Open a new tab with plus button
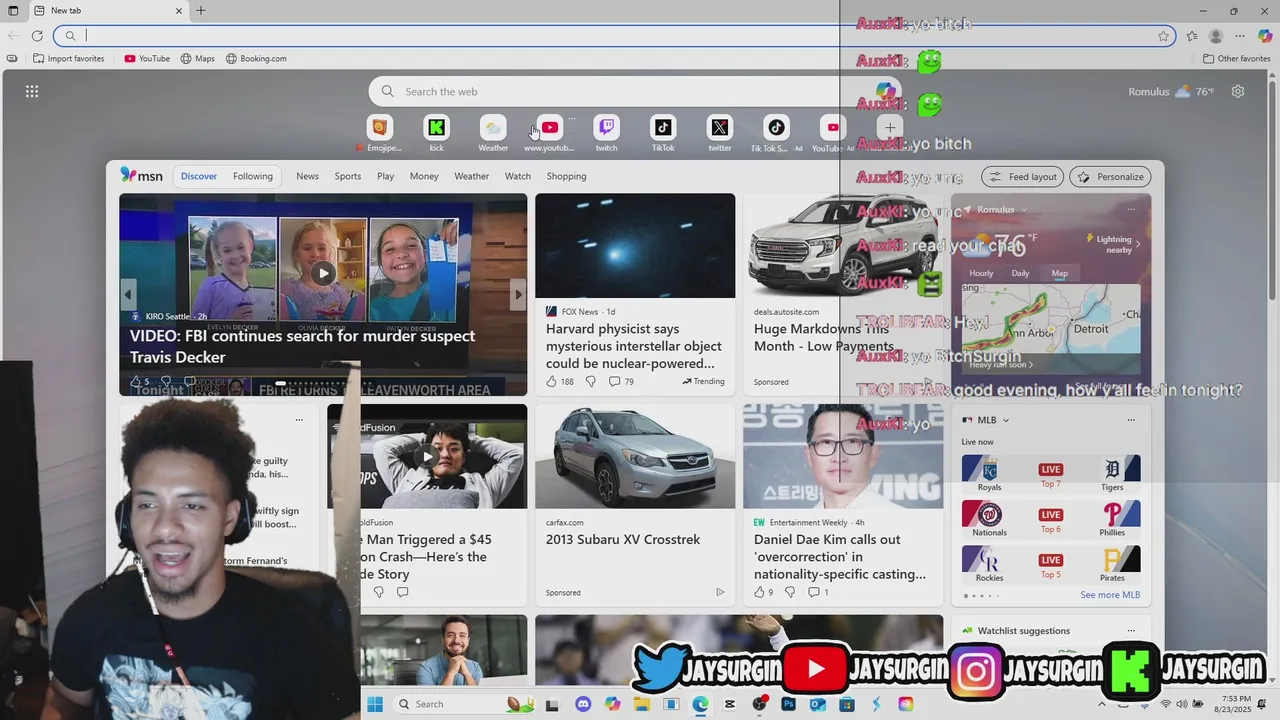Screen dimensions: 1280x720 [x=201, y=10]
